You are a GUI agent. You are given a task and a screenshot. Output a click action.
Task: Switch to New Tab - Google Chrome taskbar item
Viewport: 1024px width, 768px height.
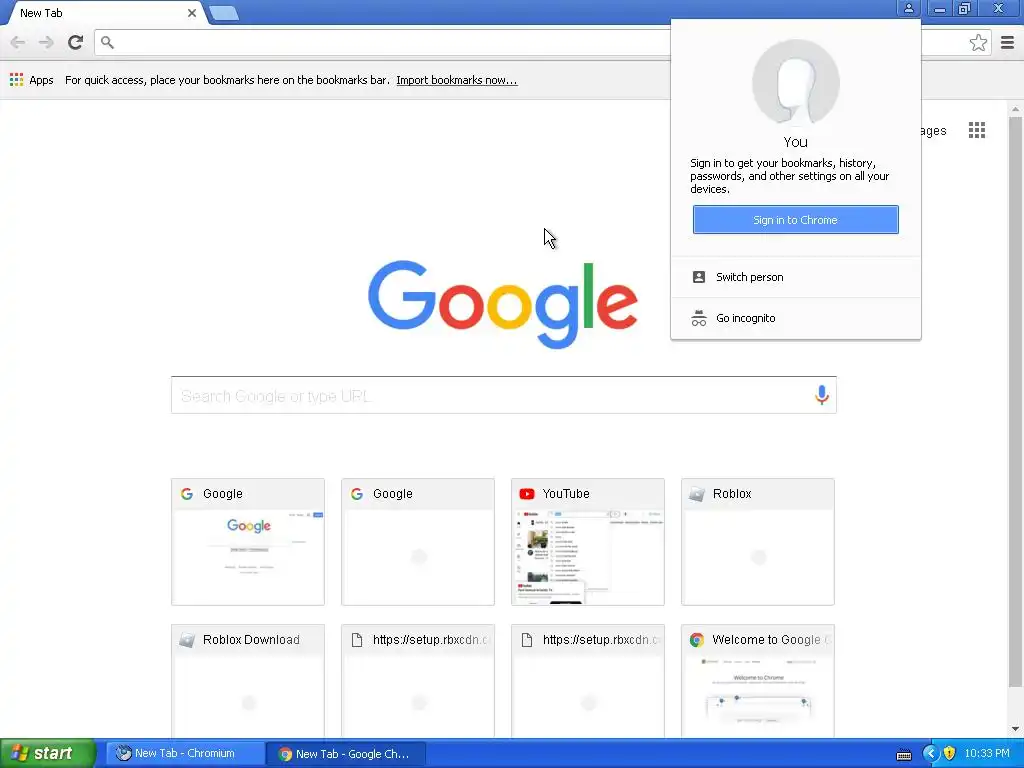(346, 754)
